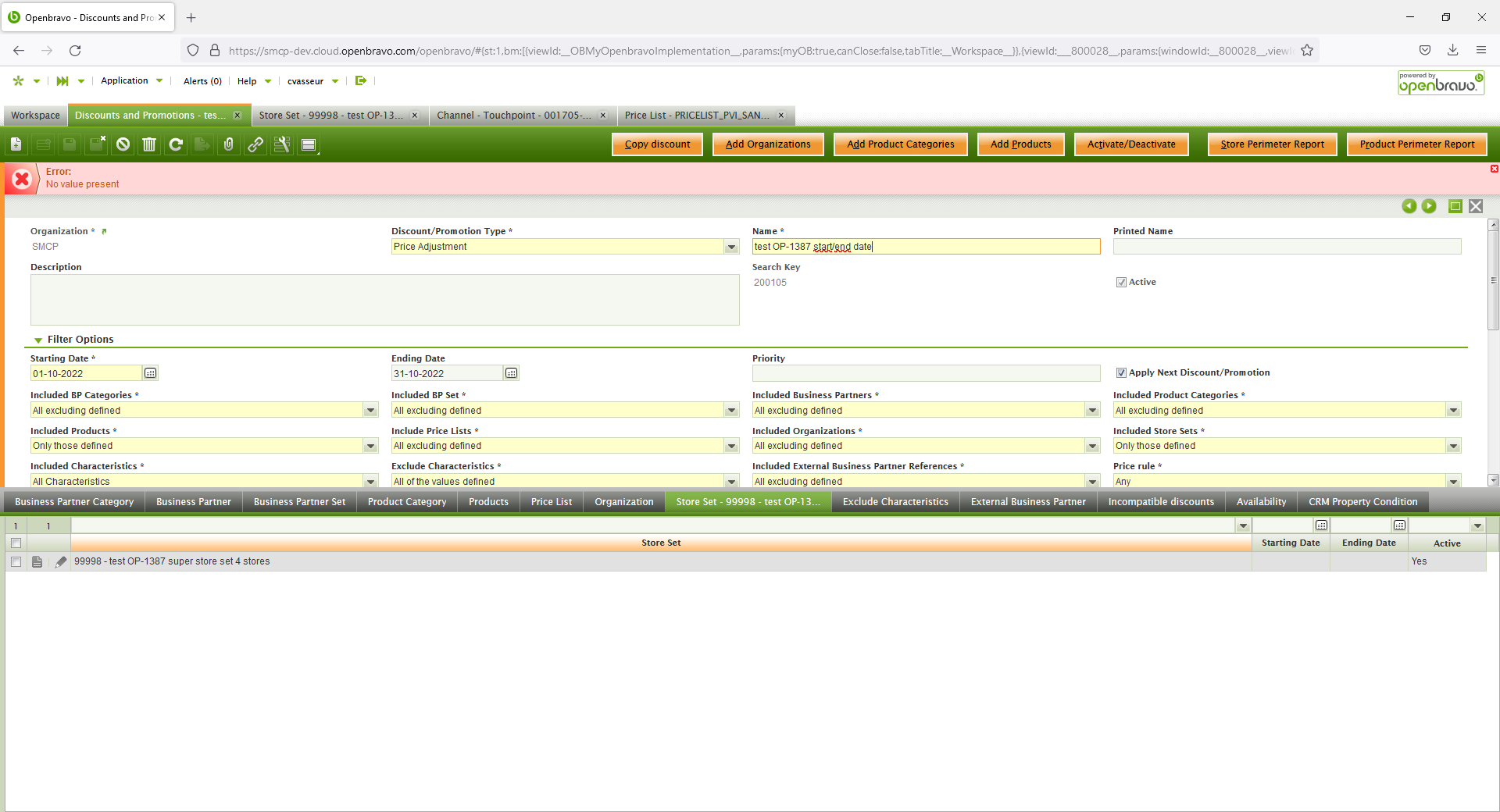The height and width of the screenshot is (812, 1500).
Task: Open the Availability subtab
Action: pos(1261,502)
